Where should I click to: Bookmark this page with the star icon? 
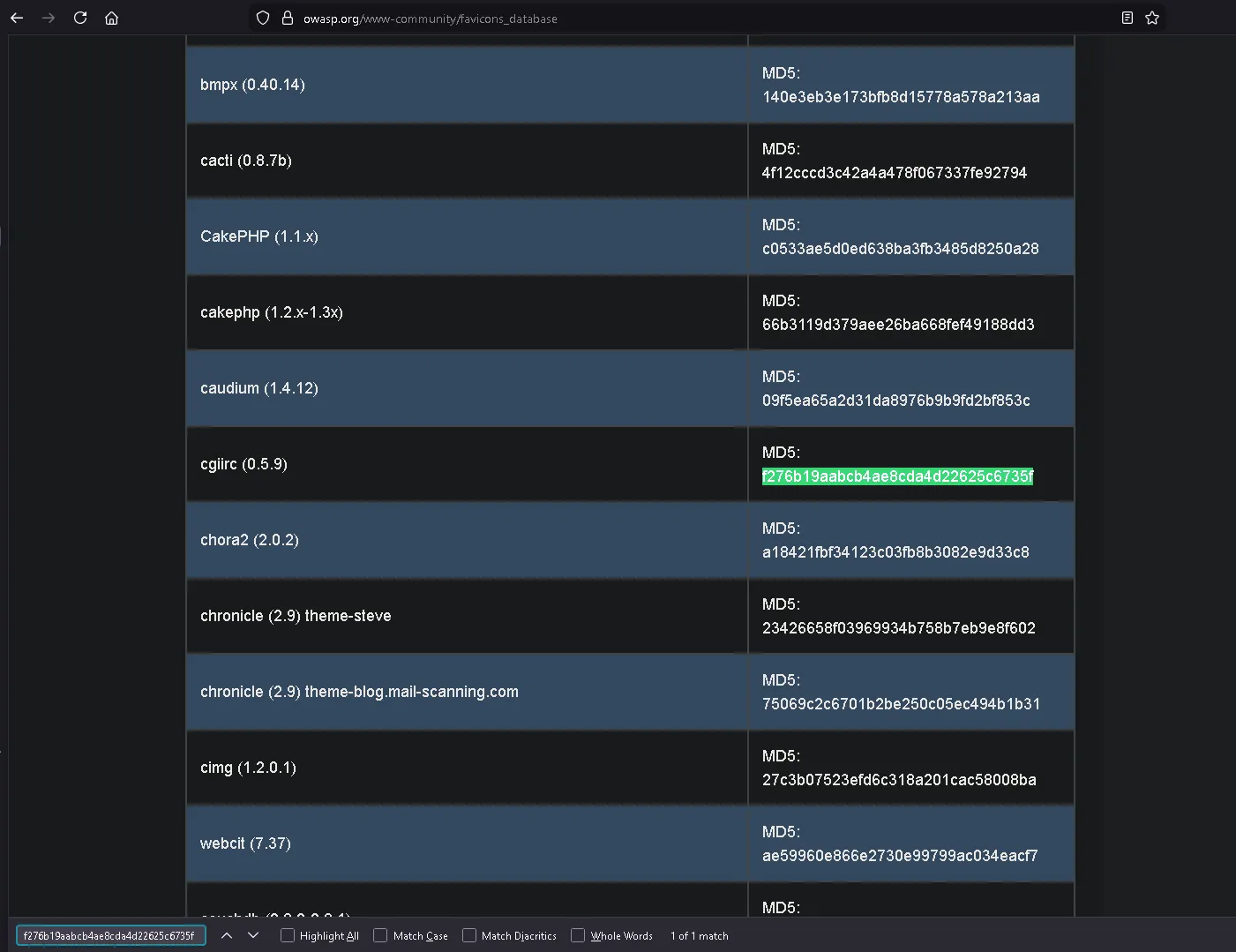1152,18
